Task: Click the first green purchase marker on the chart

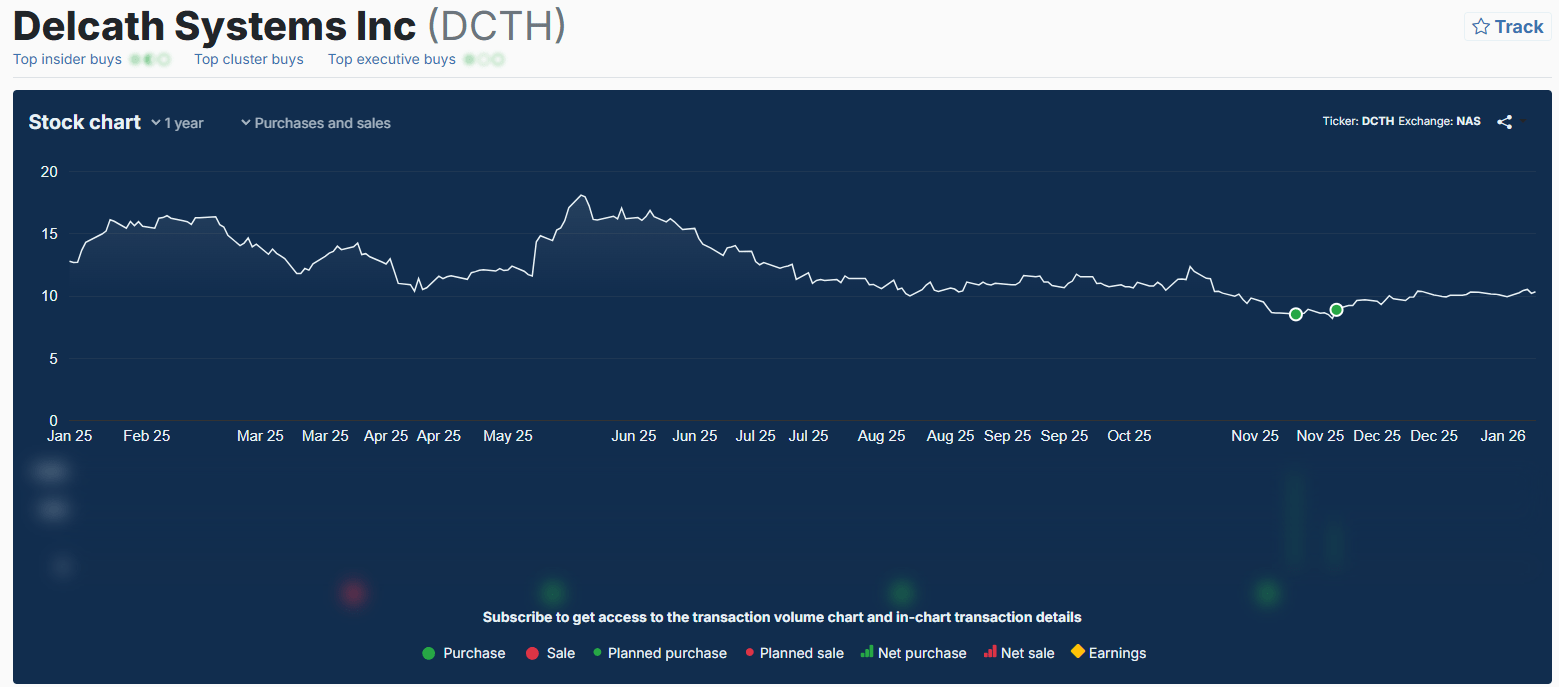Action: (1296, 314)
